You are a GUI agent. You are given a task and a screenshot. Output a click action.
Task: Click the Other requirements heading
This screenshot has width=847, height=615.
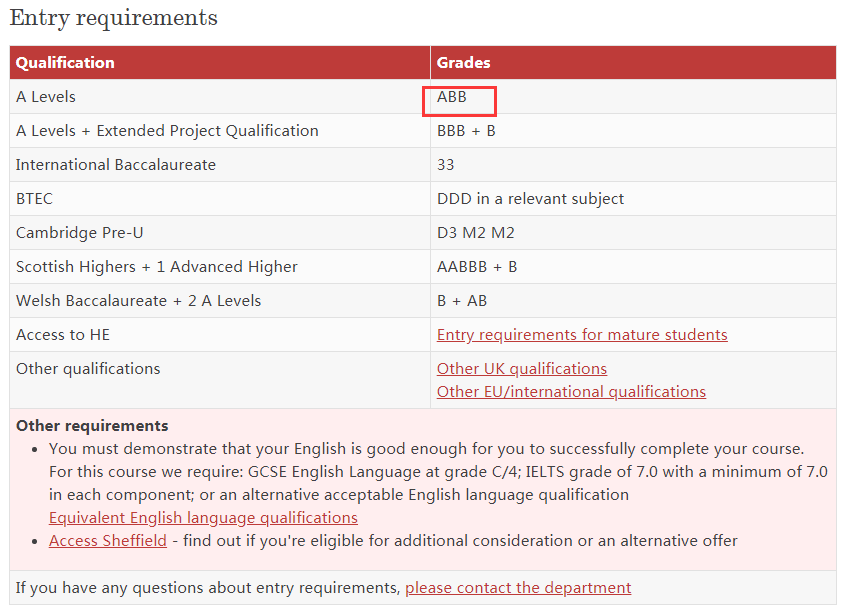click(92, 425)
